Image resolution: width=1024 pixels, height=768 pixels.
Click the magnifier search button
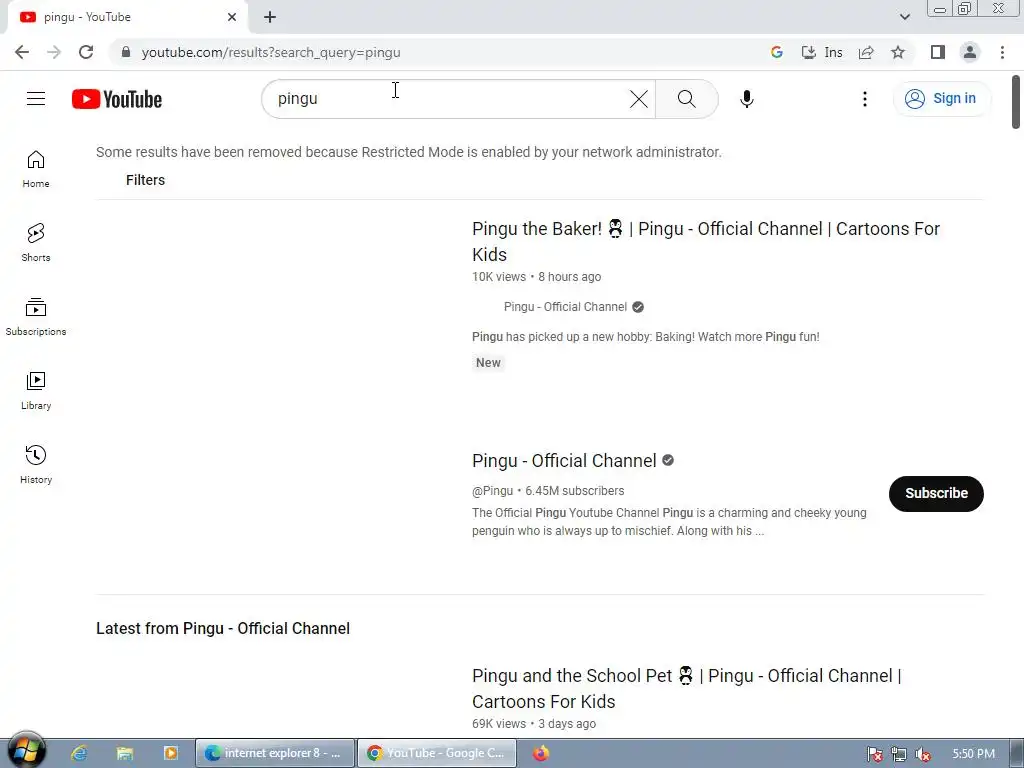pos(686,99)
